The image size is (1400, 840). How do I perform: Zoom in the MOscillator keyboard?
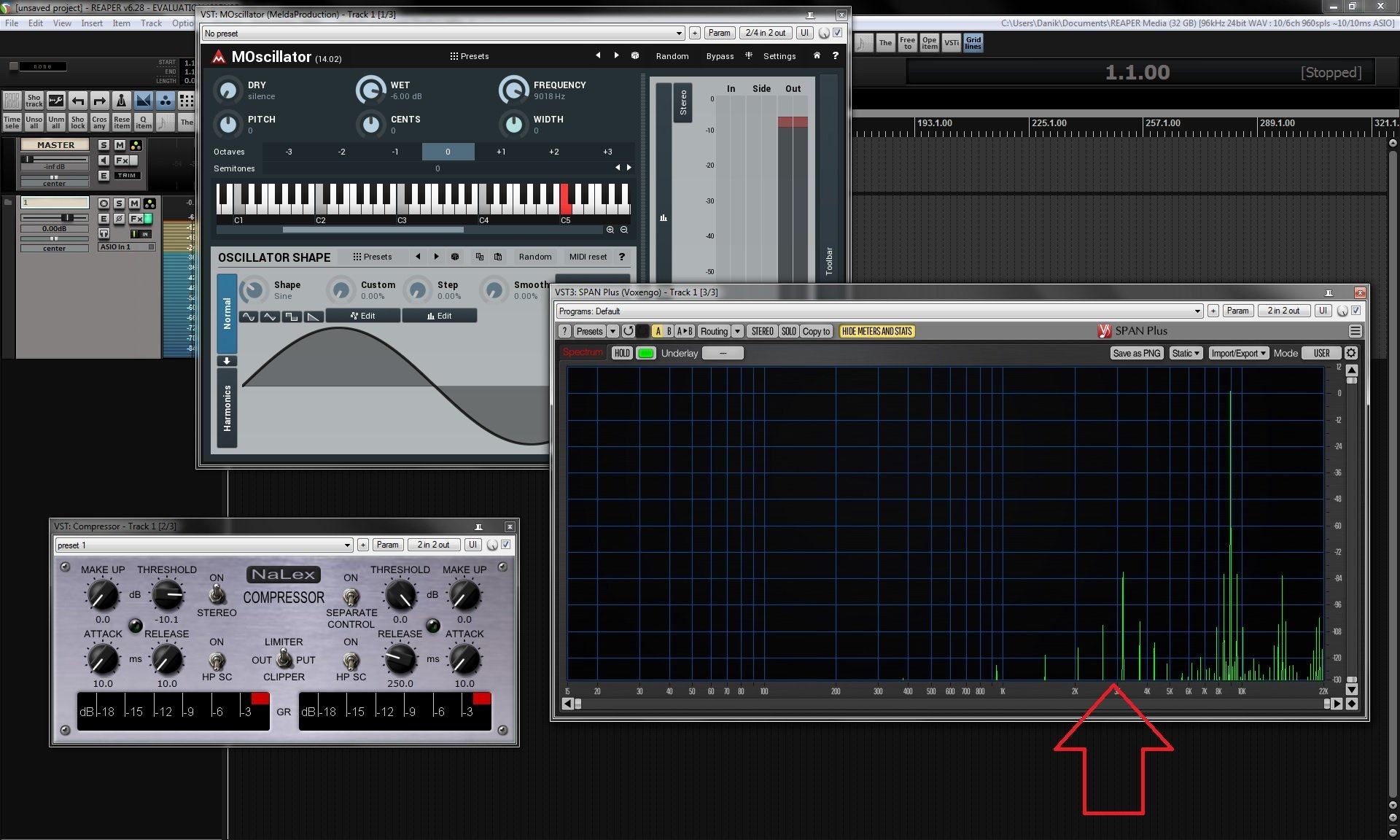pos(610,230)
